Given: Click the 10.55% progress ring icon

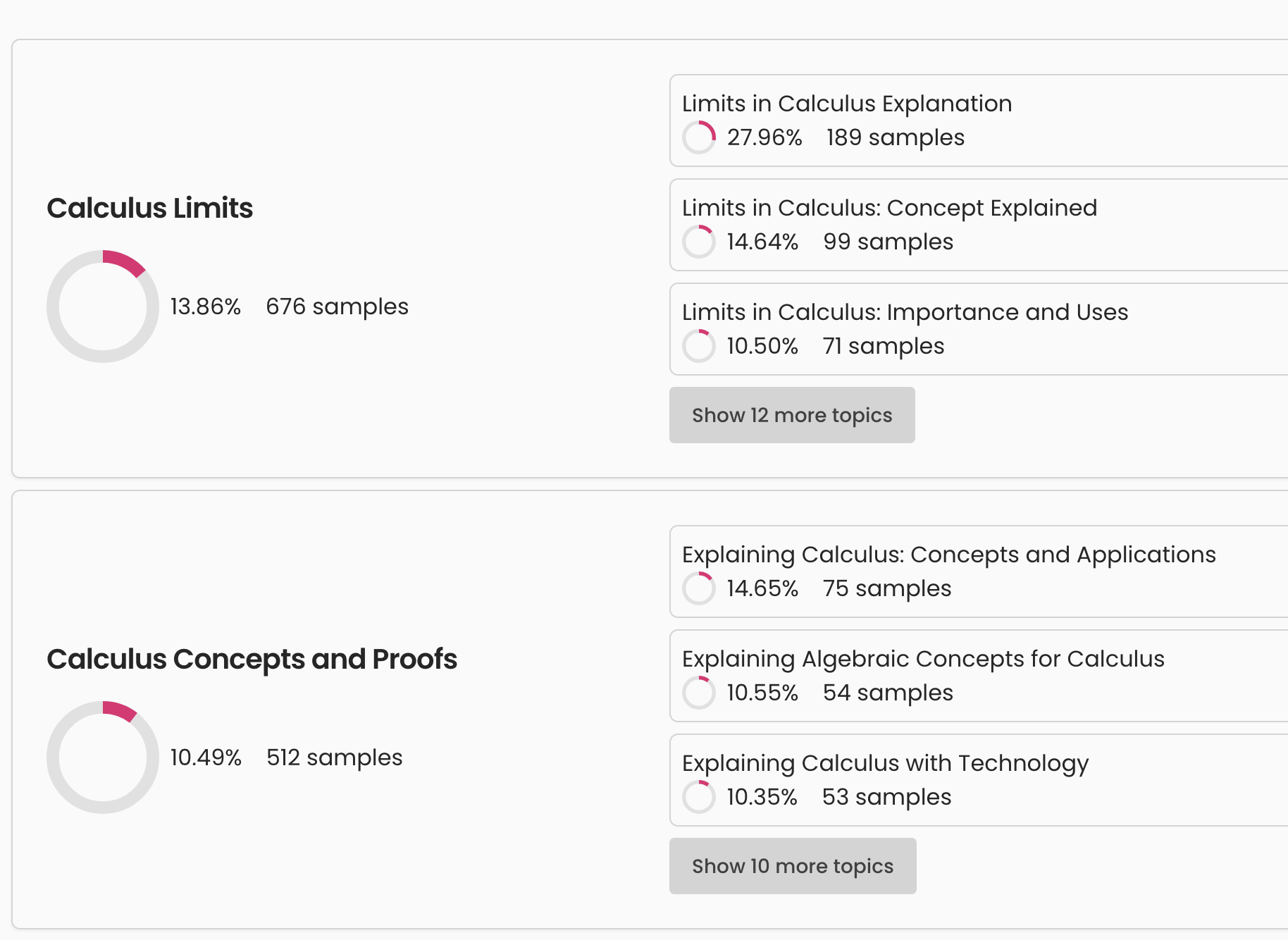Looking at the screenshot, I should 699,693.
